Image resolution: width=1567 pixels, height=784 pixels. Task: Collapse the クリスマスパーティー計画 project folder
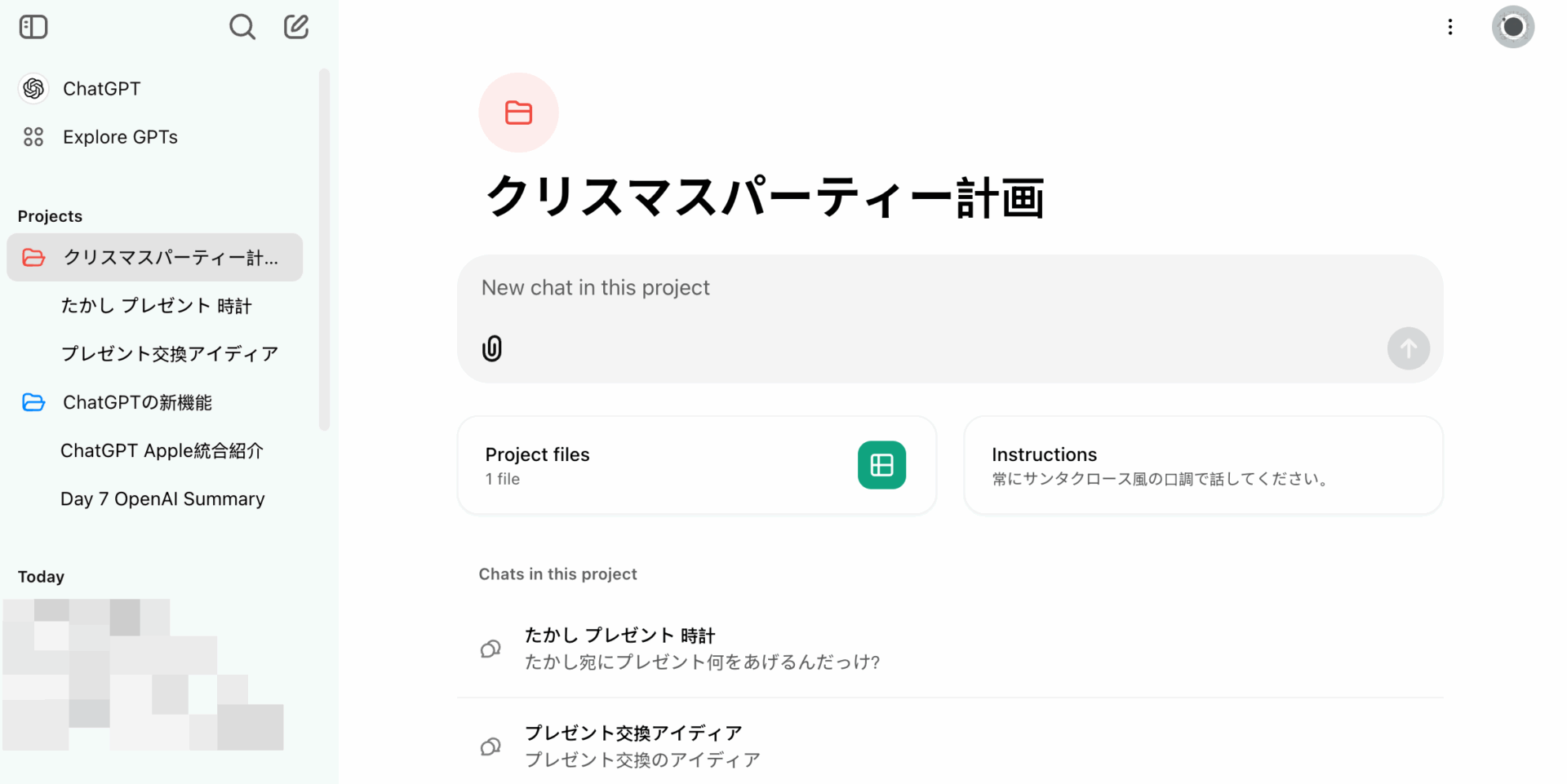click(33, 258)
